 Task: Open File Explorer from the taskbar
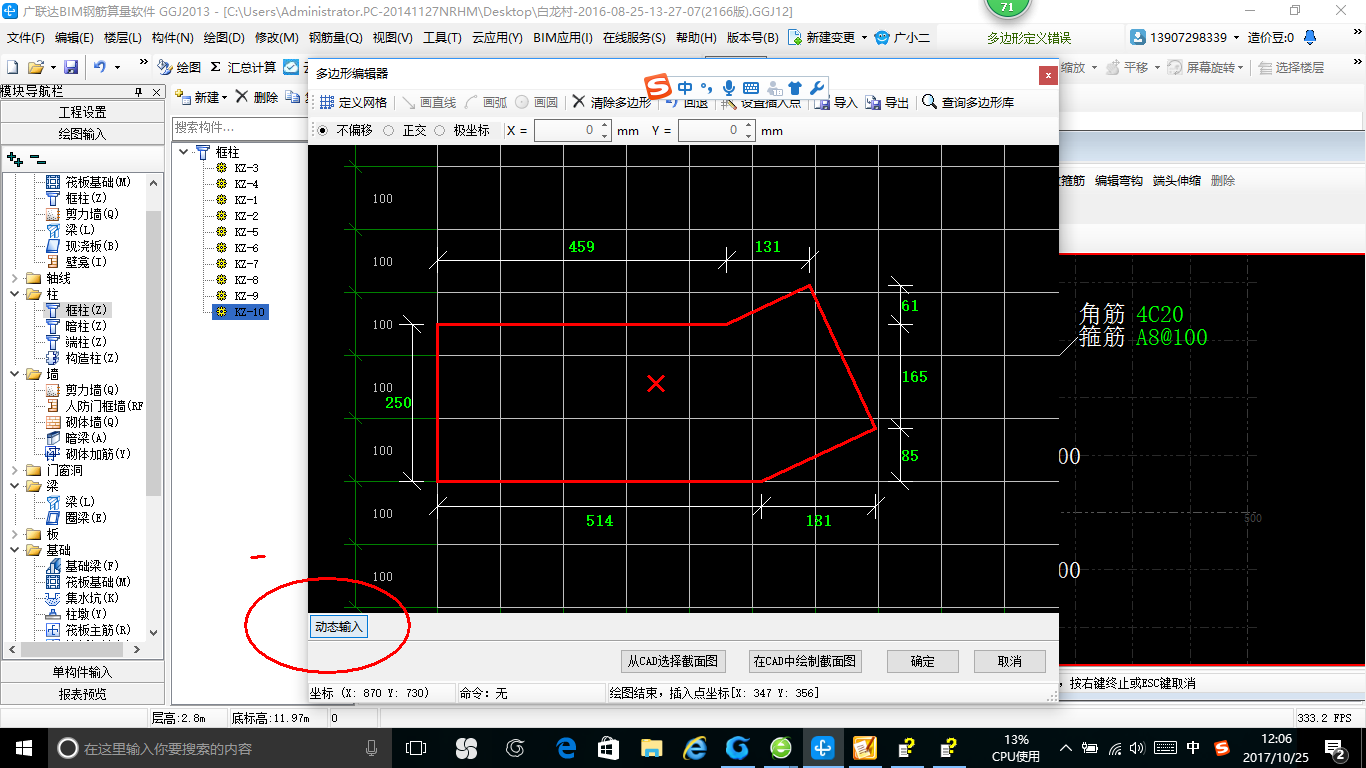coord(652,748)
